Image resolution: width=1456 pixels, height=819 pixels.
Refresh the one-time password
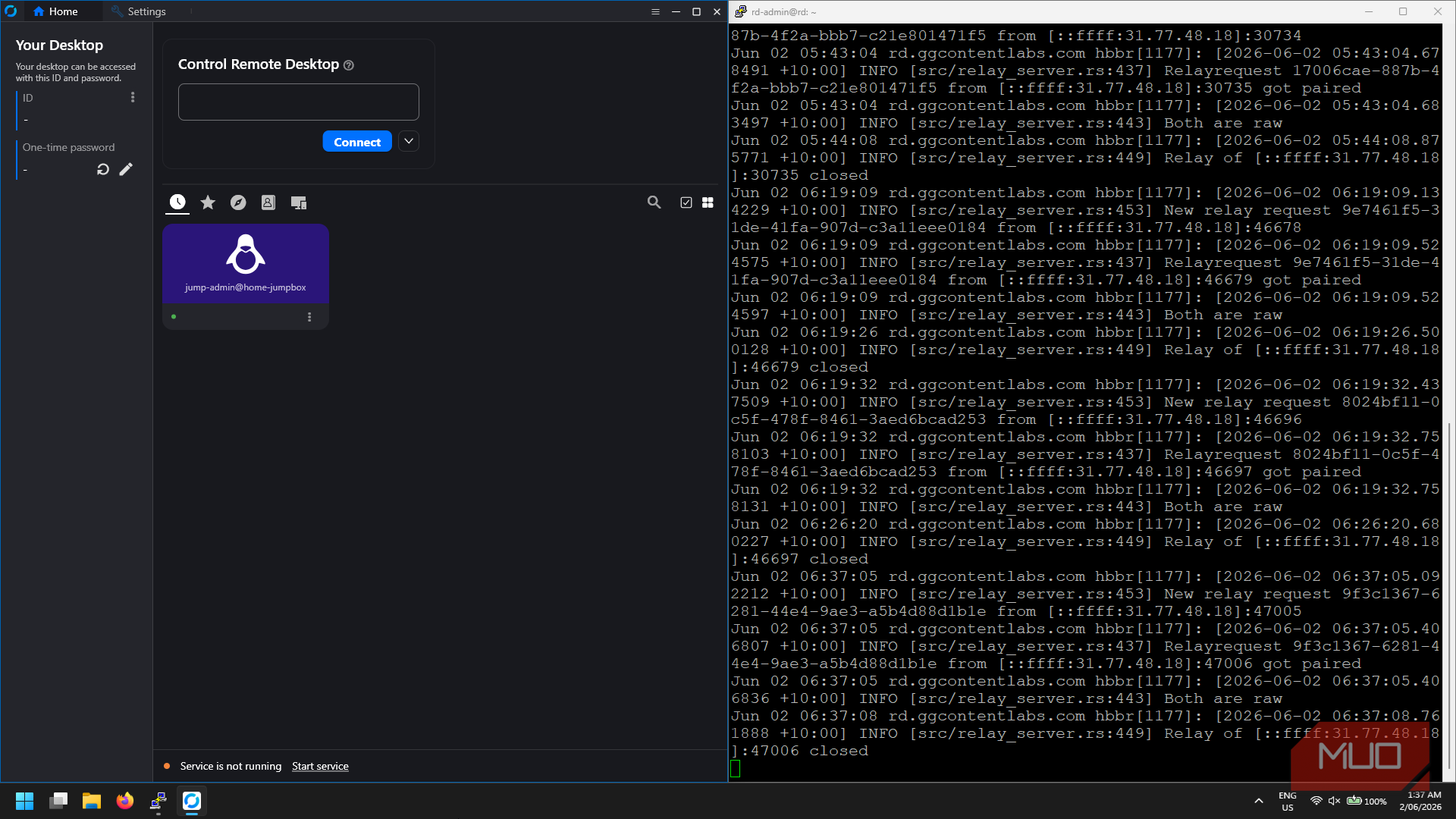(103, 169)
